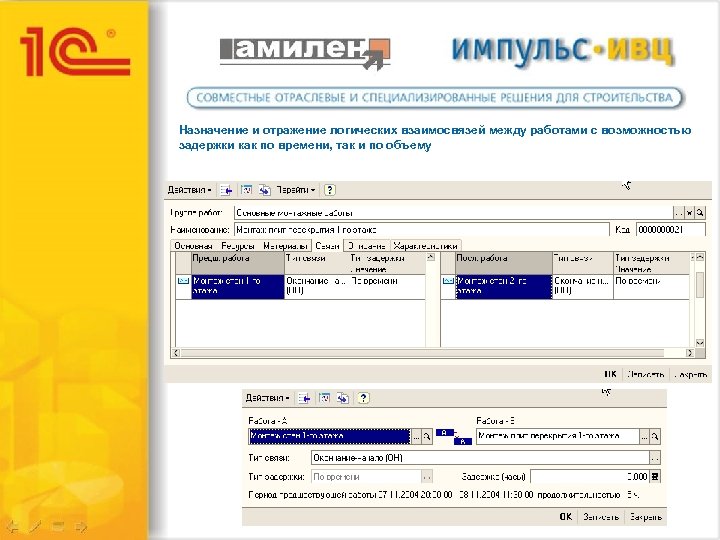Switch to the Основная tab
The image size is (720, 540).
(193, 246)
